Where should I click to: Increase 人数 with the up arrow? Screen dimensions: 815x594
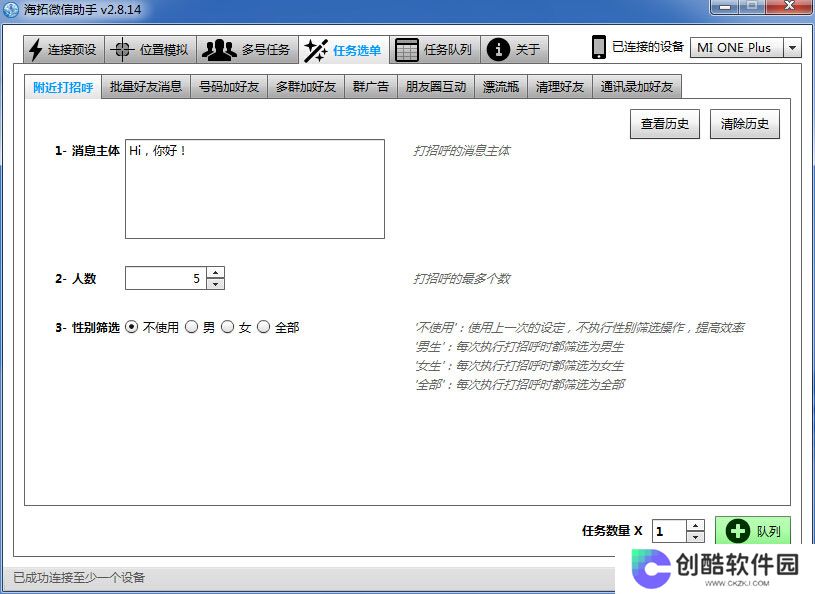click(215, 272)
